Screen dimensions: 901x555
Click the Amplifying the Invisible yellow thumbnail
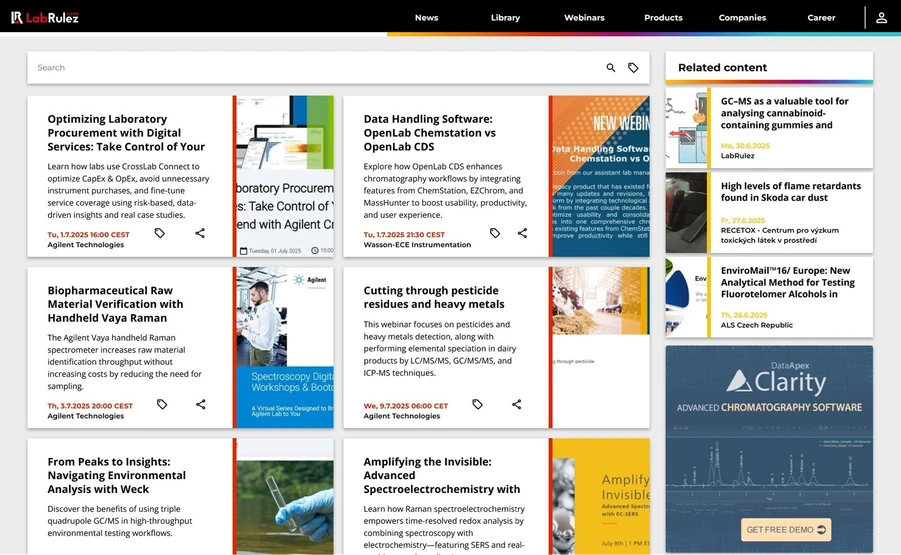(600, 496)
